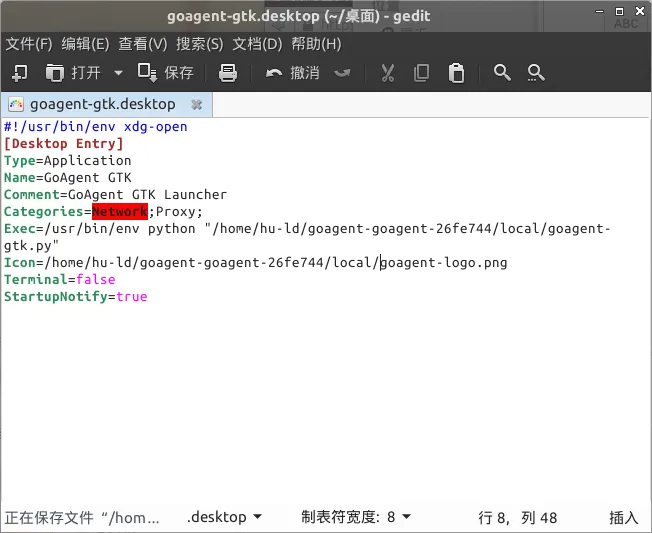Open the 查看(V) menu
This screenshot has height=533, width=652.
(x=143, y=44)
